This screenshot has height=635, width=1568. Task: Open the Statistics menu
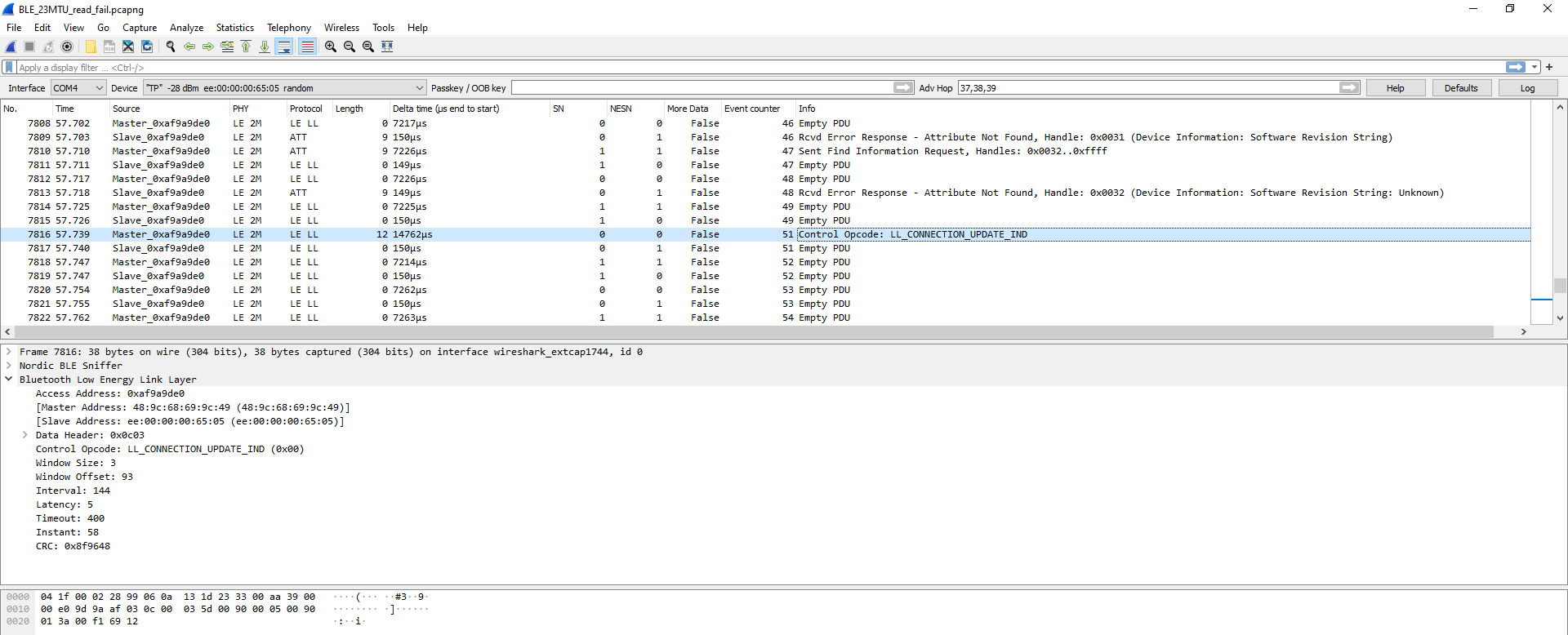click(x=235, y=28)
